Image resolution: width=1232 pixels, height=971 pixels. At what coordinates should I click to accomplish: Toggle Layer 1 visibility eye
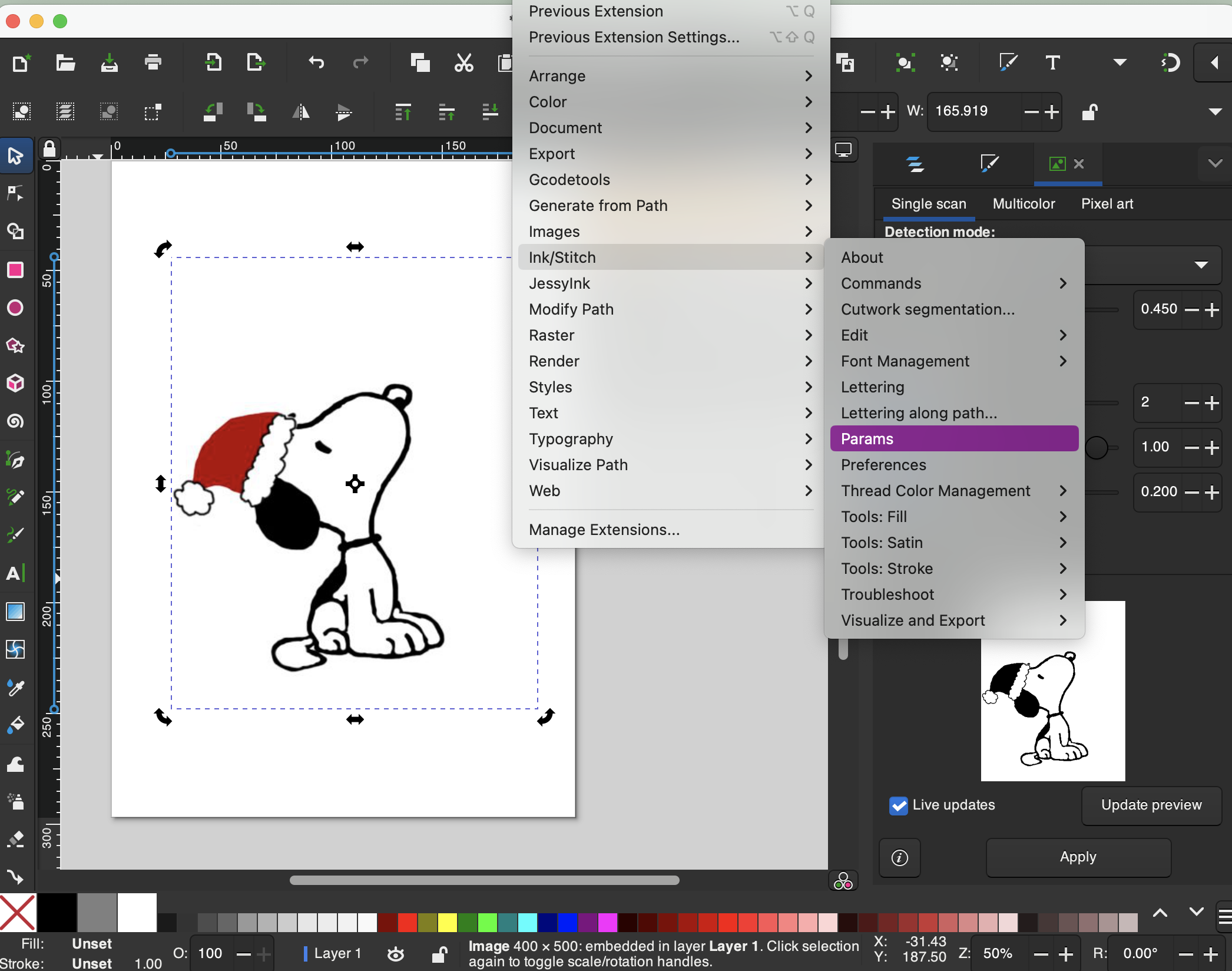coord(396,953)
